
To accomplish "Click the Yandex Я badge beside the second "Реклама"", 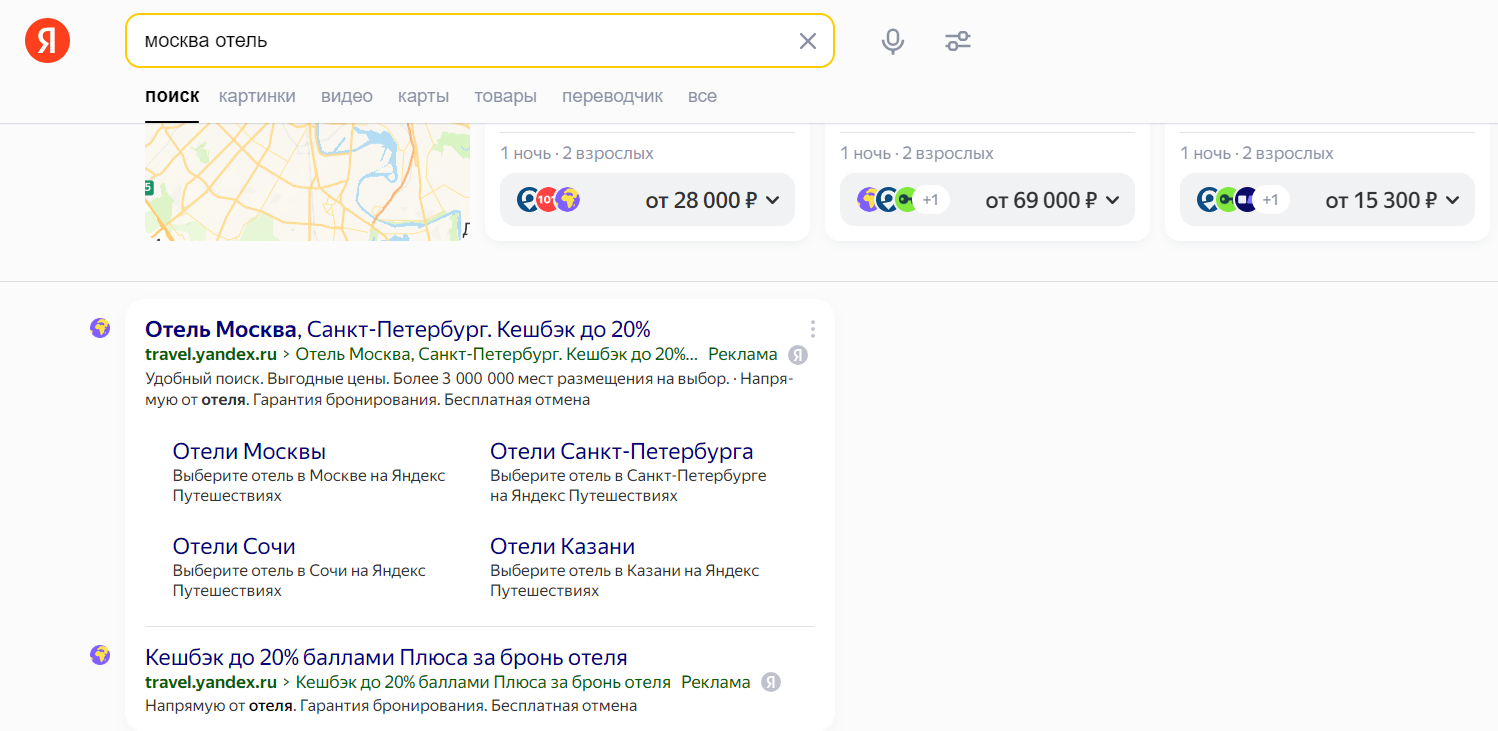I will [x=771, y=683].
